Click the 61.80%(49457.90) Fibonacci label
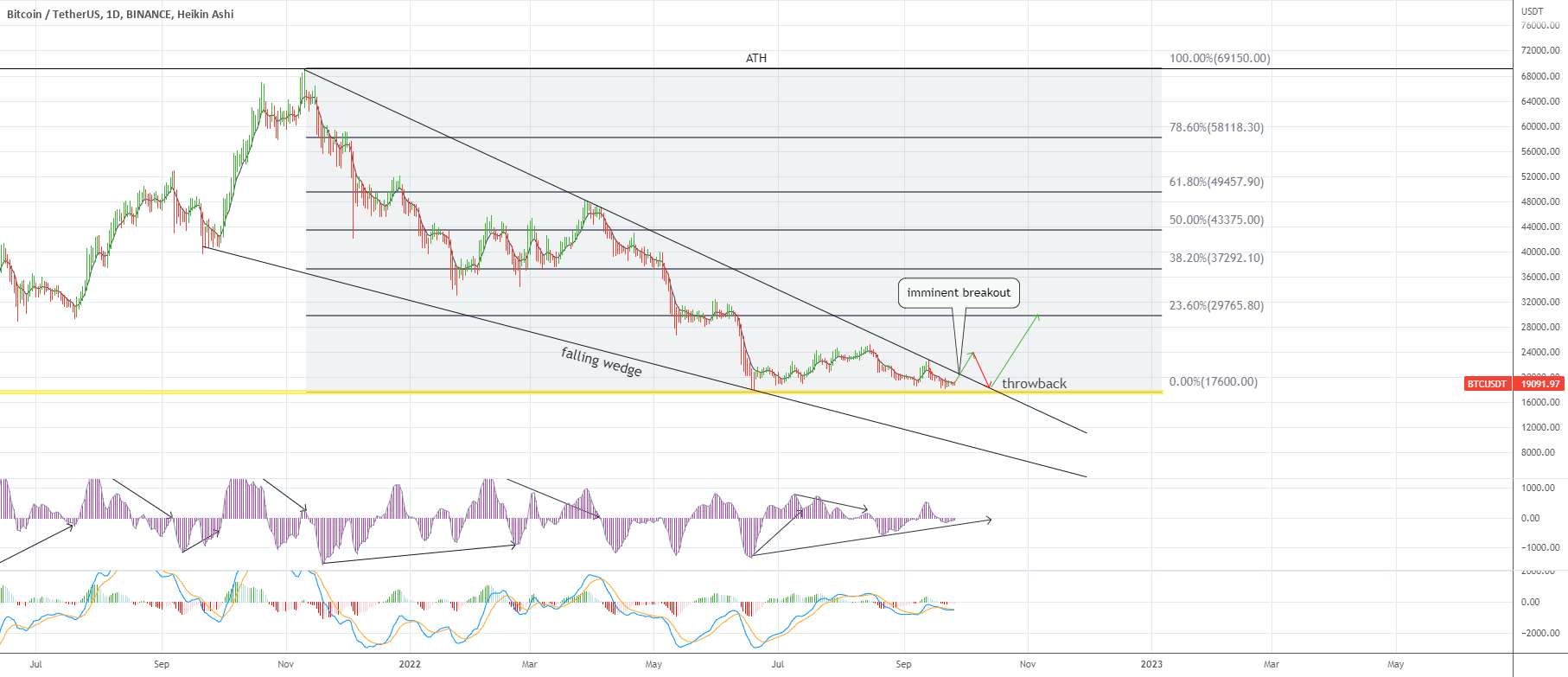 pyautogui.click(x=1216, y=182)
